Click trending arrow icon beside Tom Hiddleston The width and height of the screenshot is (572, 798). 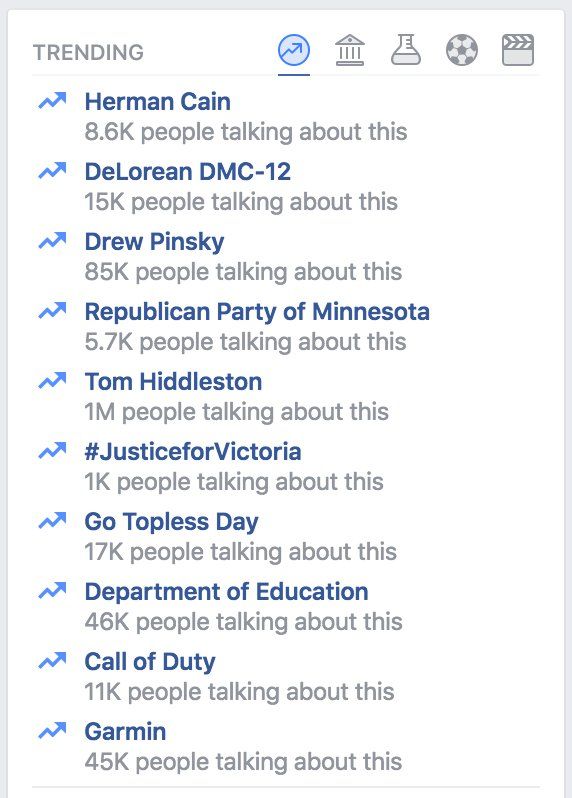tap(52, 381)
